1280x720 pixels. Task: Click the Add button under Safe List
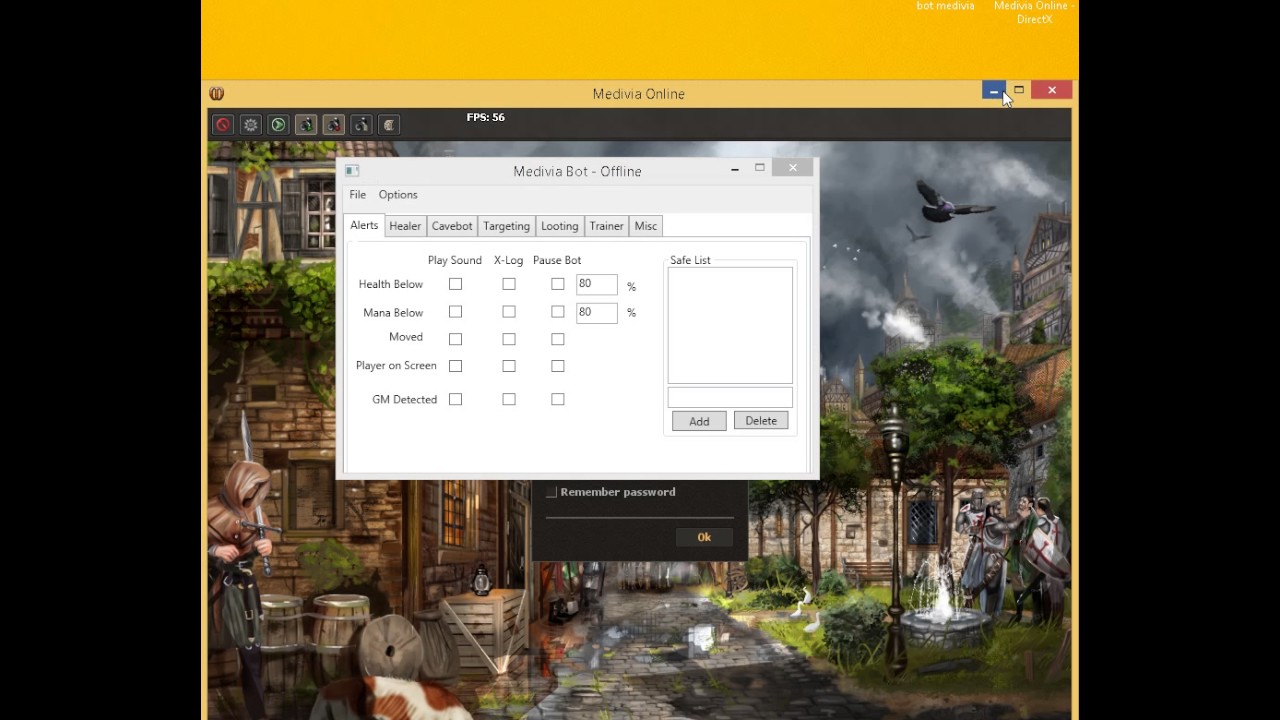[699, 422]
